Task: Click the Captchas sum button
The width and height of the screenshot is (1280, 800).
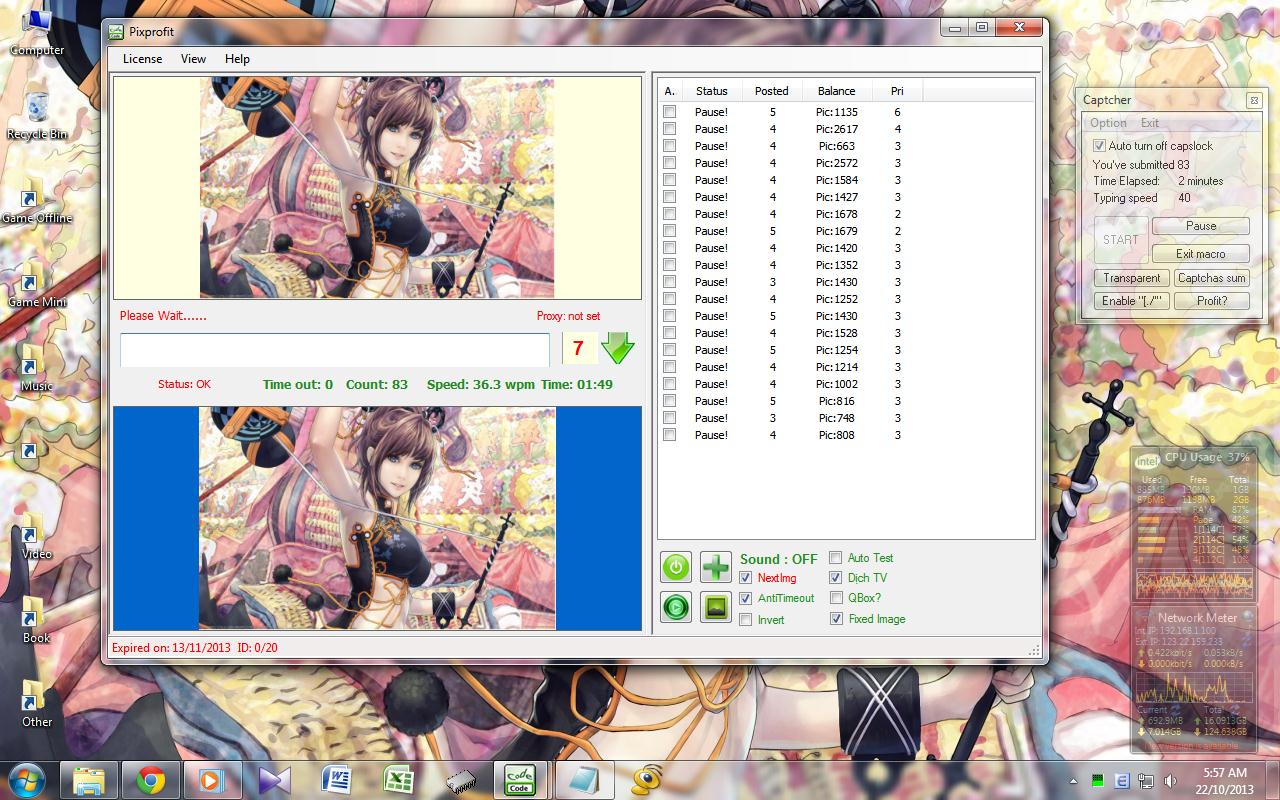Action: point(1212,278)
